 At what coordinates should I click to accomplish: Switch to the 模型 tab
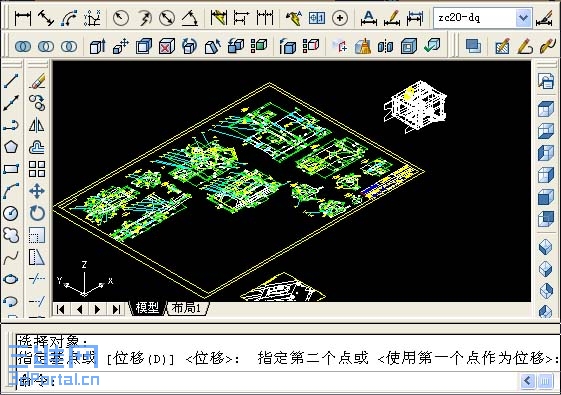[x=147, y=308]
